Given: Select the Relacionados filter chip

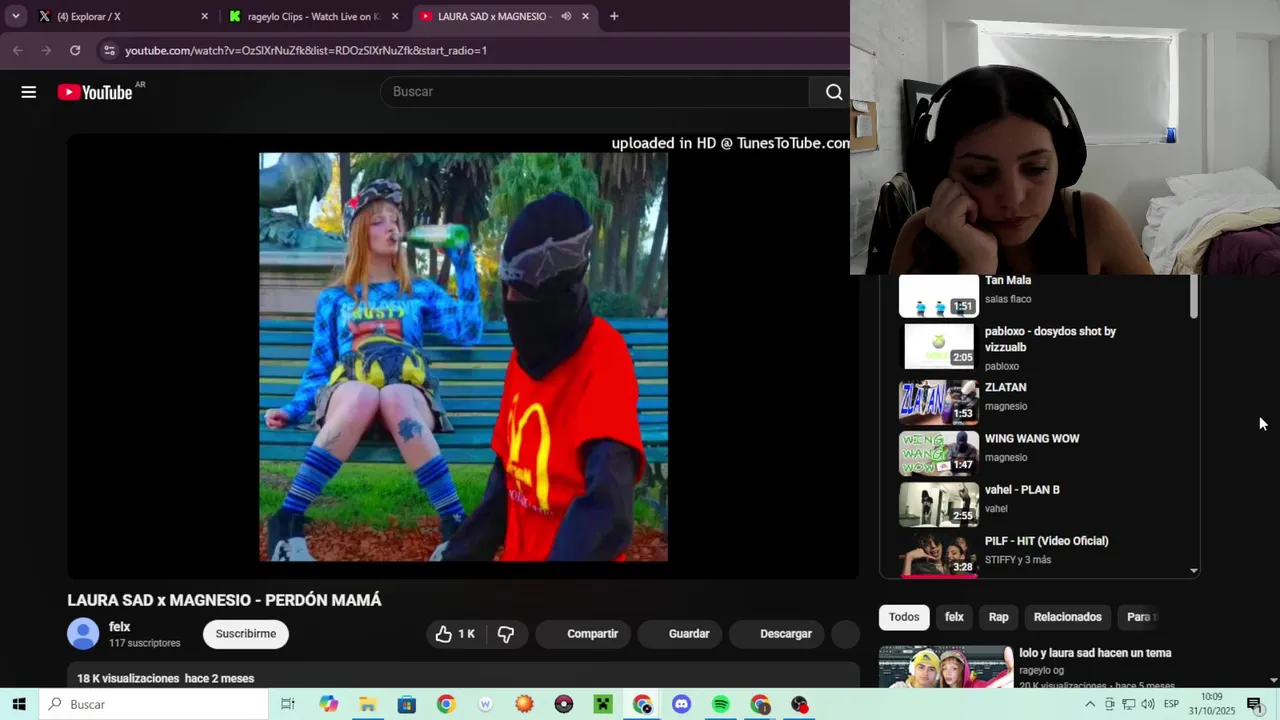Looking at the screenshot, I should [x=1067, y=617].
